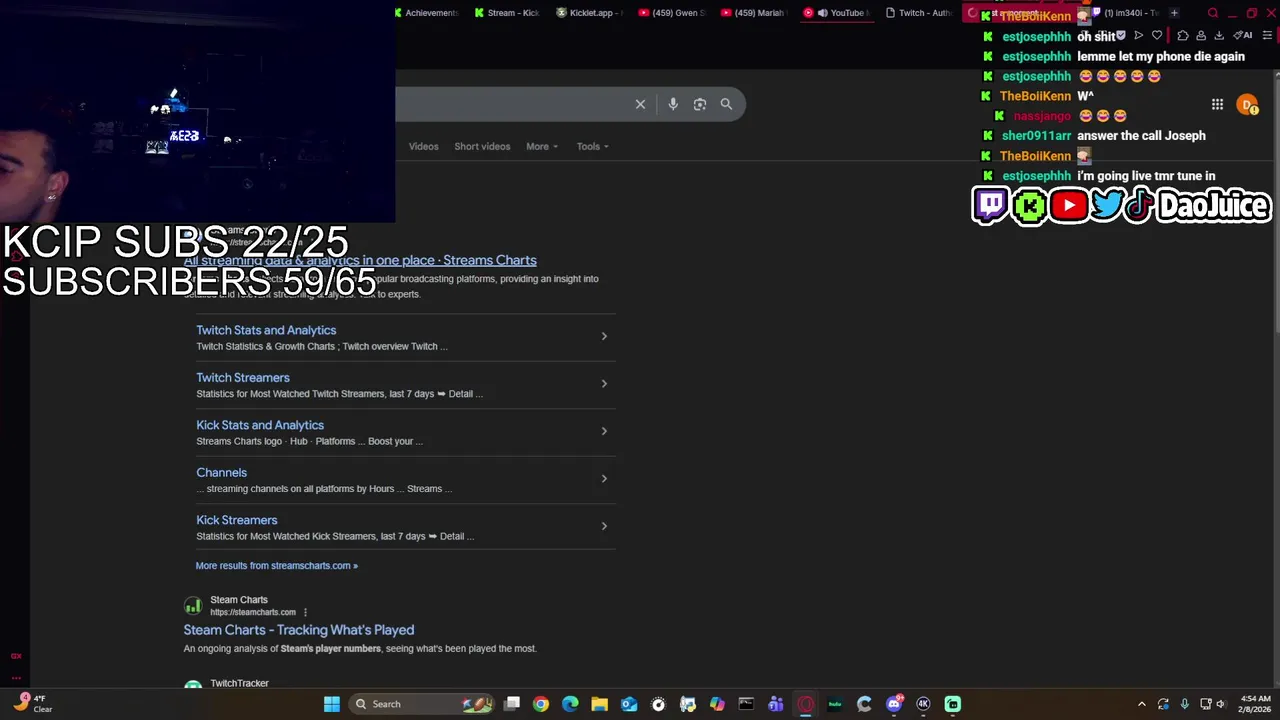Open the Windows Start menu
Viewport: 1280px width, 720px height.
pyautogui.click(x=331, y=704)
